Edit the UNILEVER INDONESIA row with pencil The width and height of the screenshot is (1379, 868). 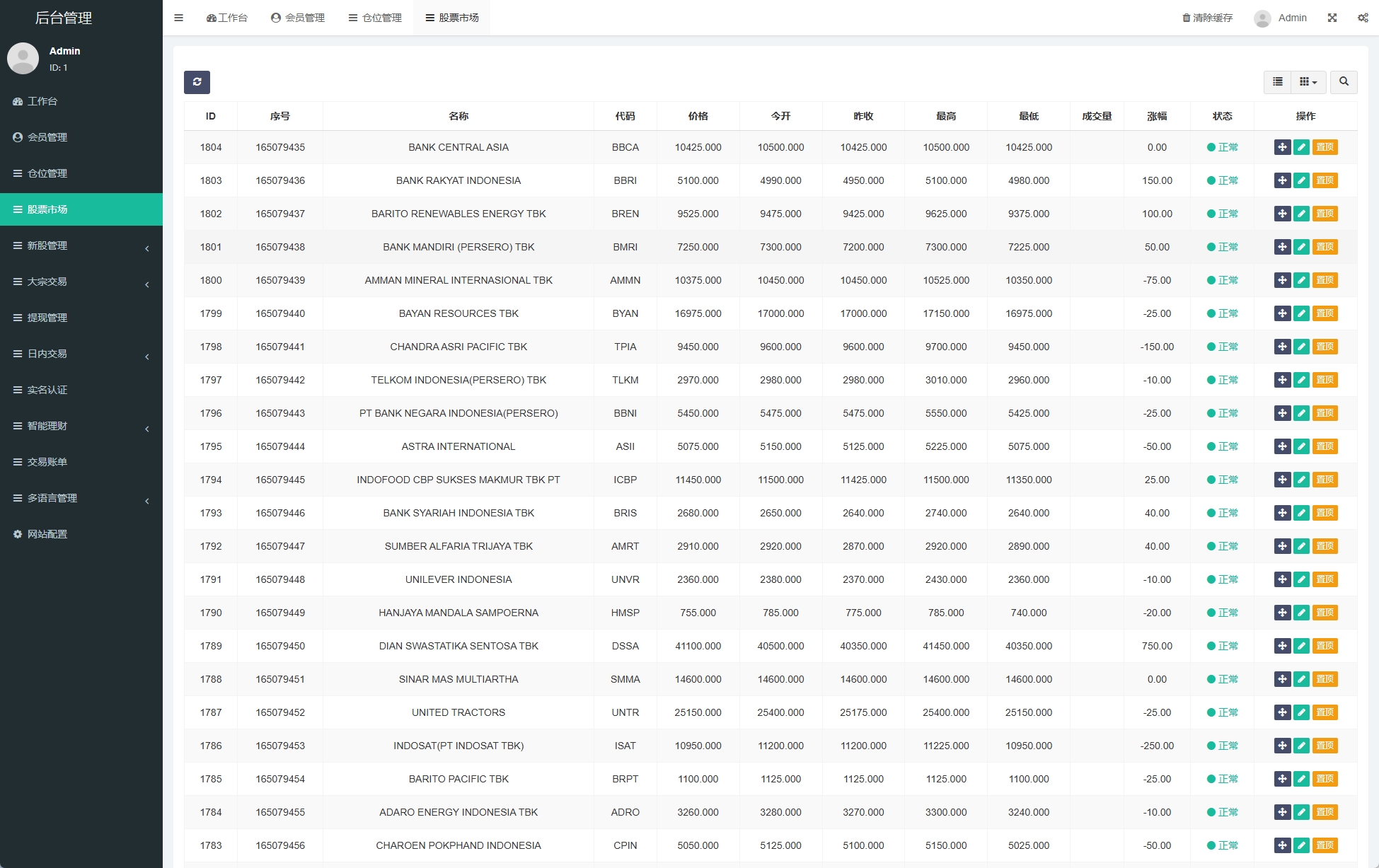pos(1301,579)
